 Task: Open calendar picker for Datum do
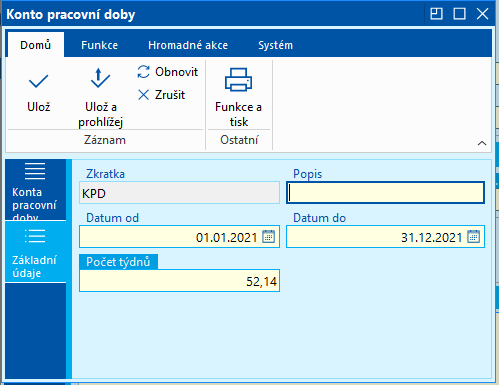(x=473, y=237)
